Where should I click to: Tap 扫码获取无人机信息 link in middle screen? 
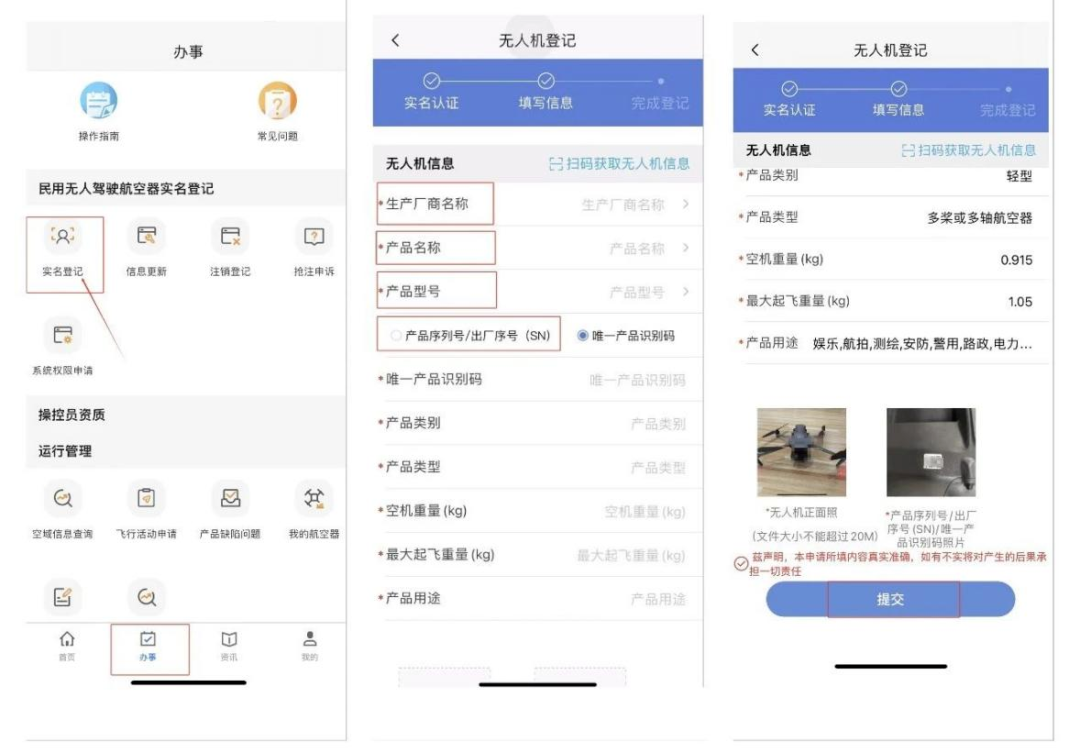coord(620,163)
